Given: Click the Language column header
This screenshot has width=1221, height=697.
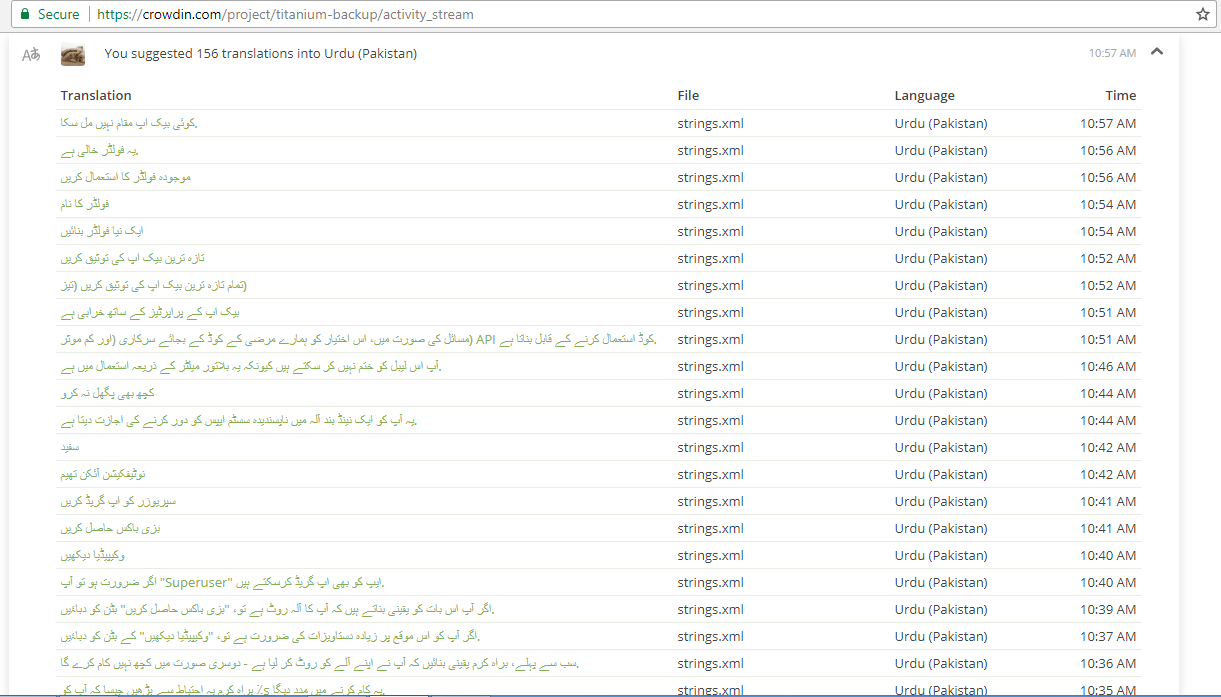Looking at the screenshot, I should tap(925, 95).
